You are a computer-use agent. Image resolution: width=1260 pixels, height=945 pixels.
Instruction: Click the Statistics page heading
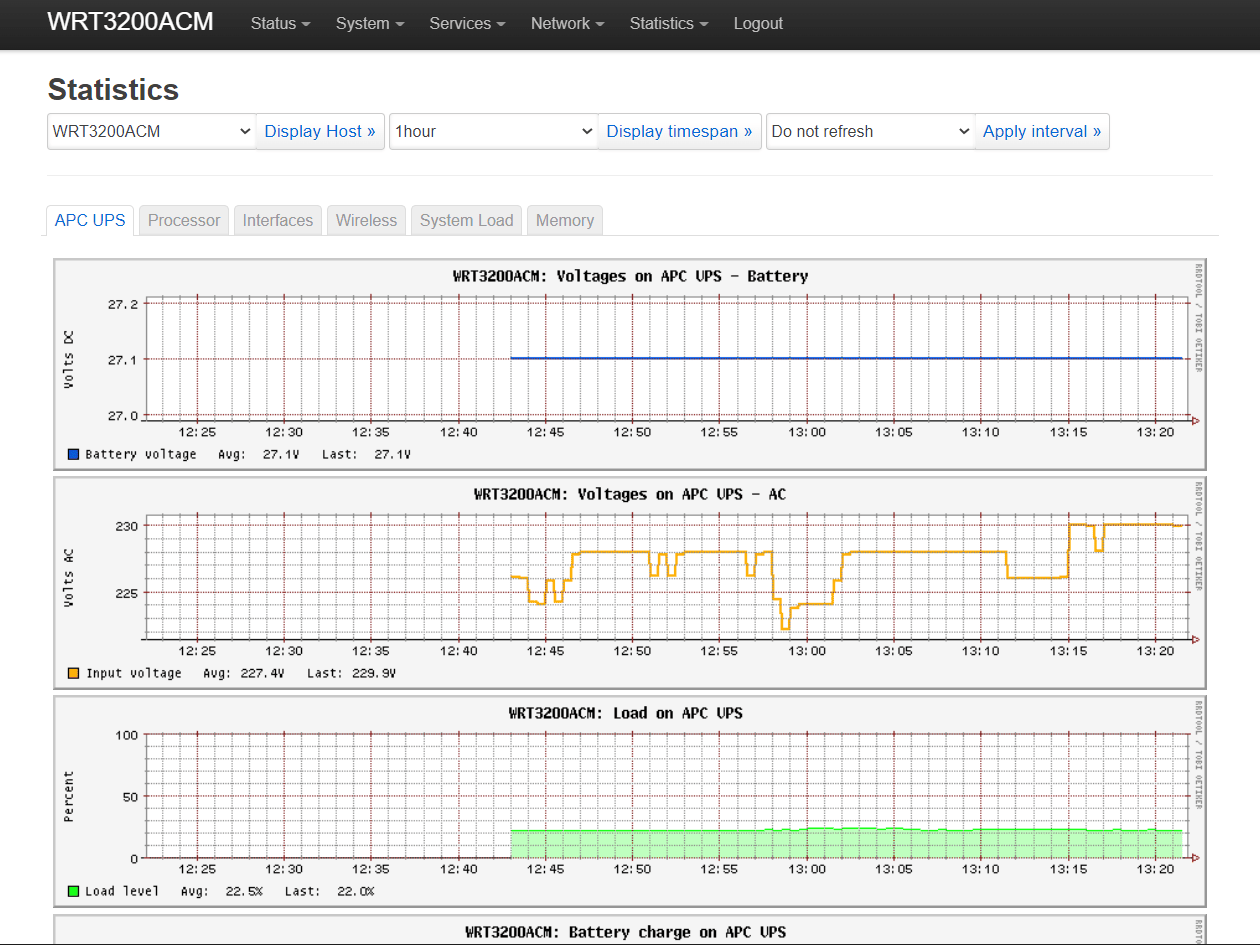pos(113,90)
